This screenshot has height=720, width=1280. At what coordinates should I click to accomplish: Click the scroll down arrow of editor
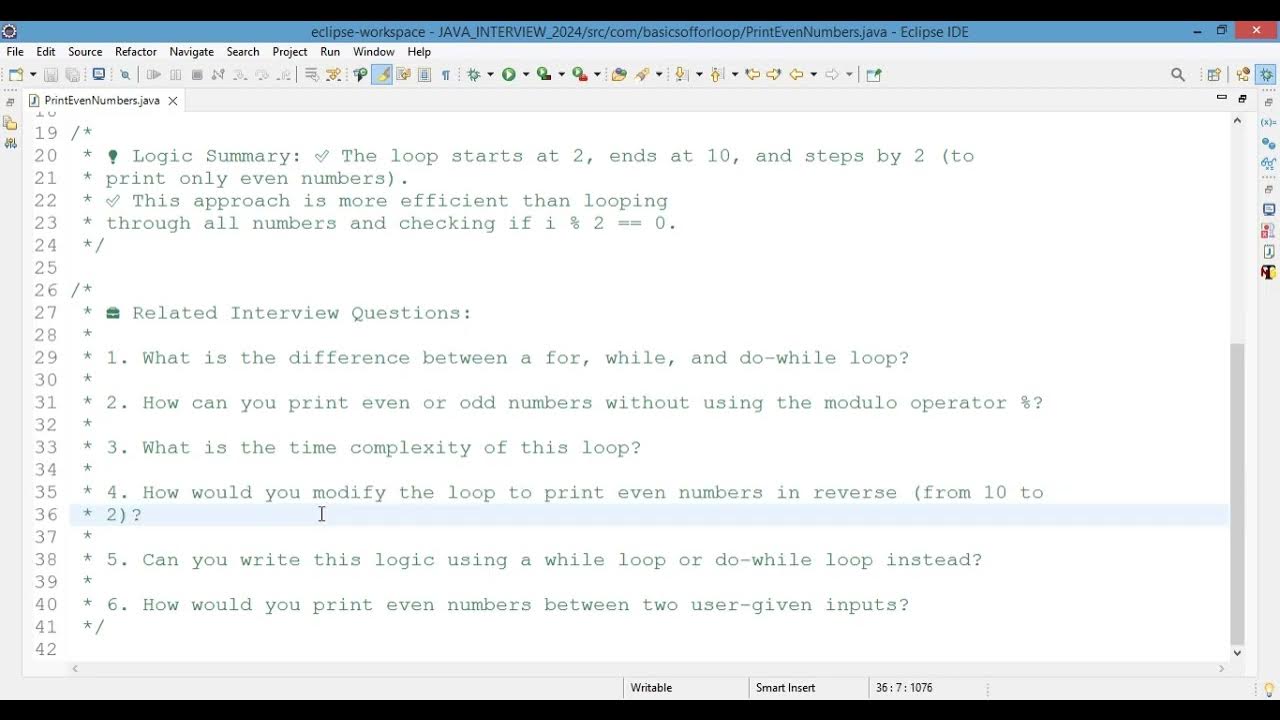point(1238,652)
